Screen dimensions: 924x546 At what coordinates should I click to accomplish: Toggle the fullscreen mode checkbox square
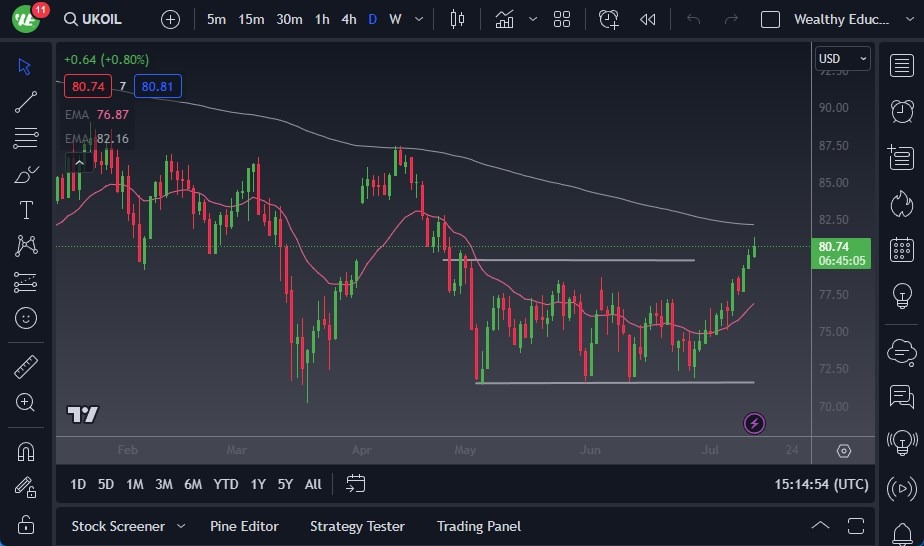click(770, 19)
